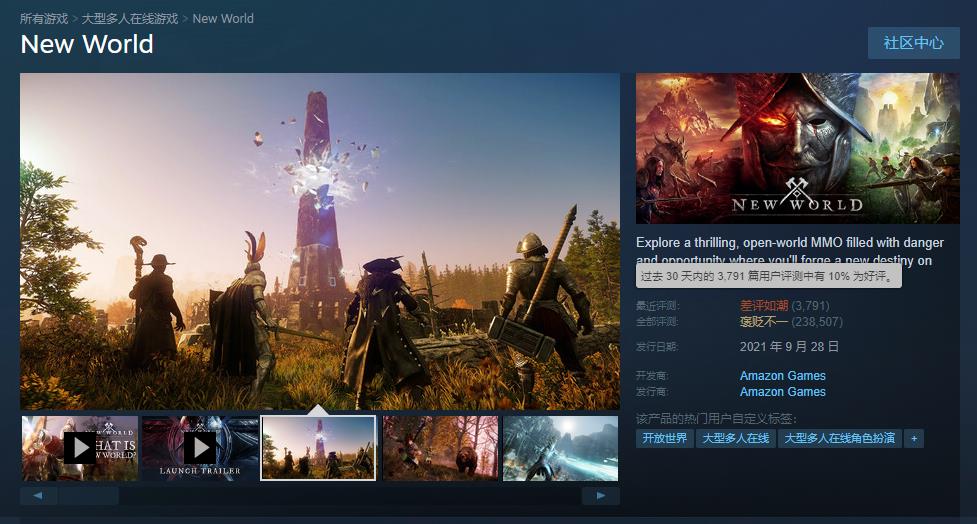Open the 社区中心 community hub
Screen dimensions: 977x524
pos(913,43)
